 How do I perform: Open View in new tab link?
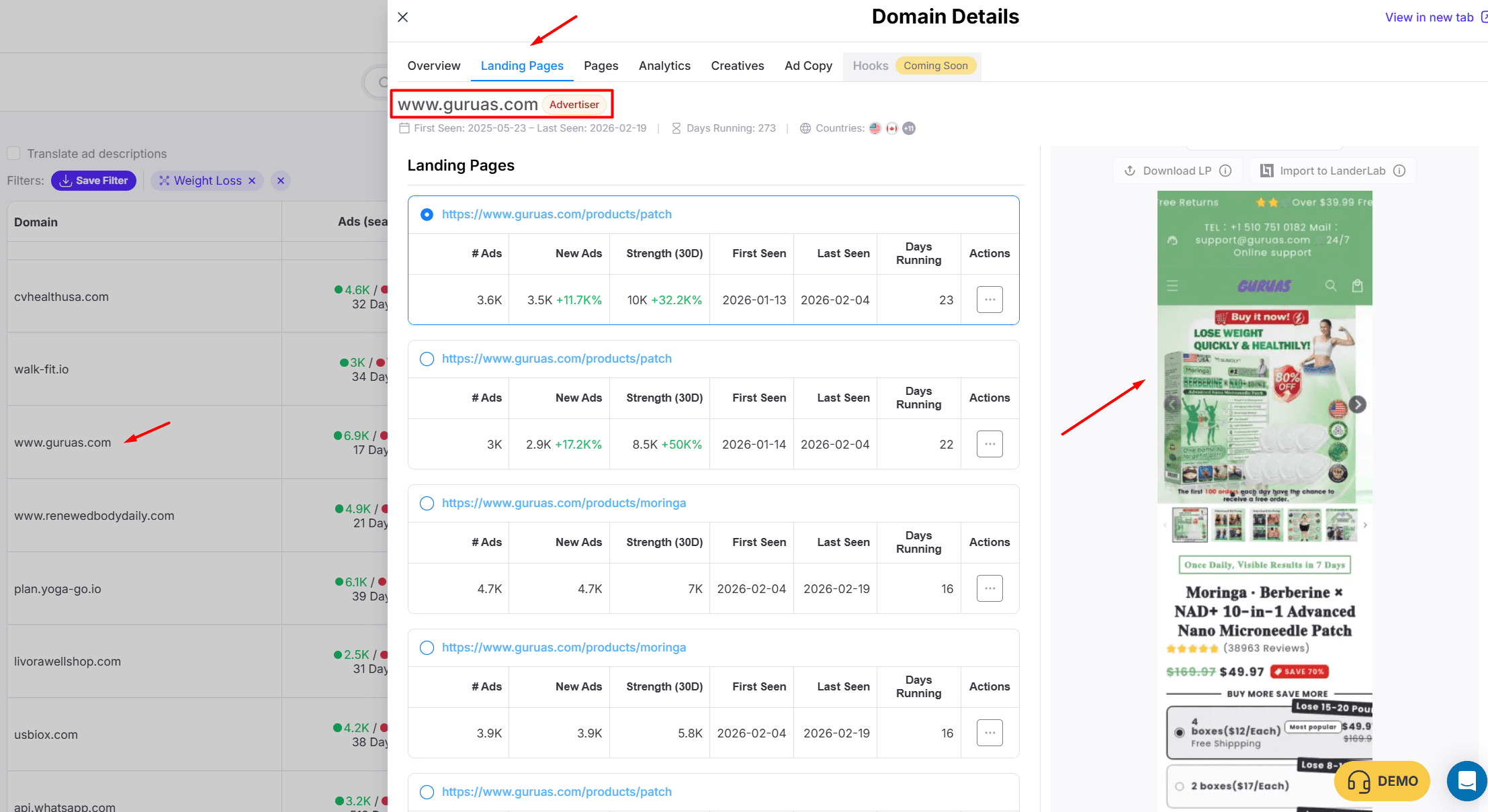tap(1431, 17)
